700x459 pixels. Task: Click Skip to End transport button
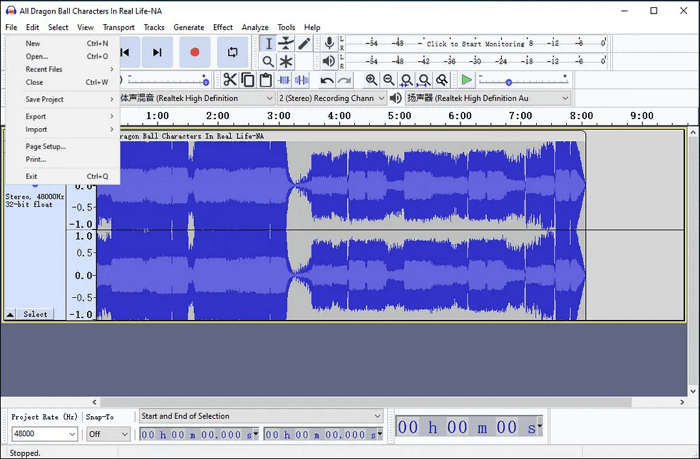coord(157,52)
